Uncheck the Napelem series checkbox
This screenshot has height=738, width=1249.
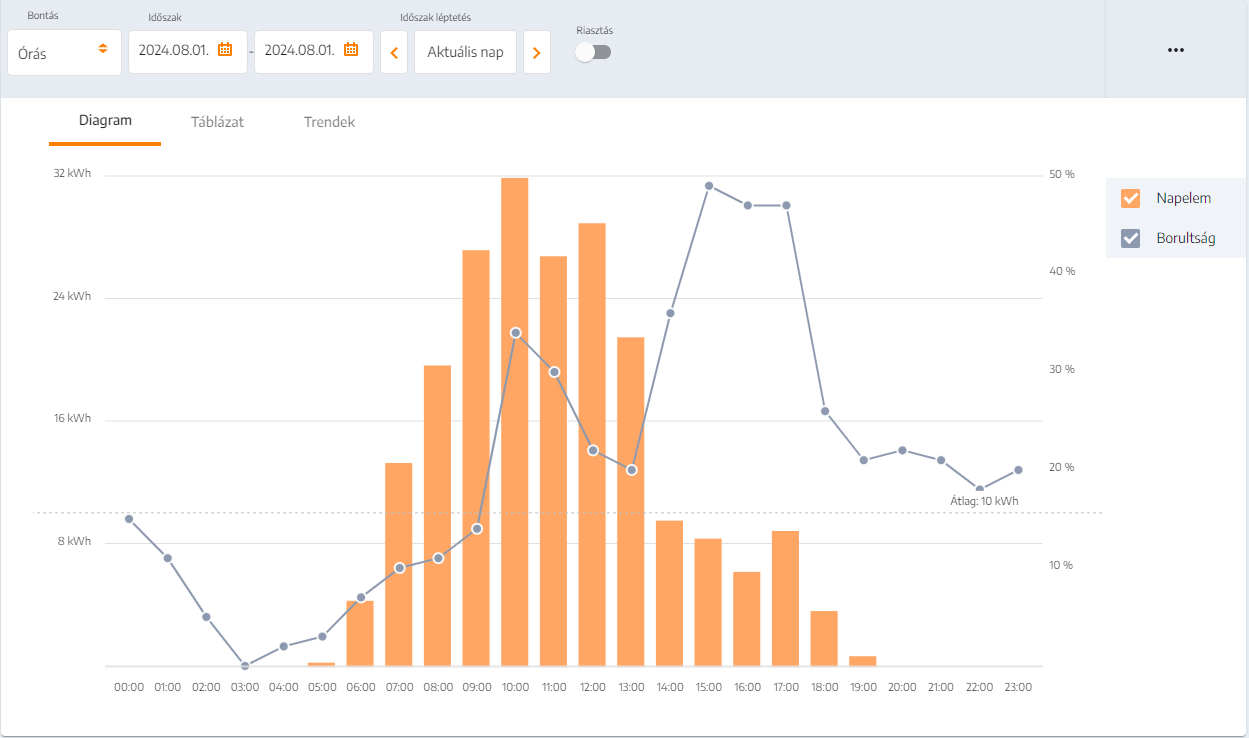pos(1131,198)
